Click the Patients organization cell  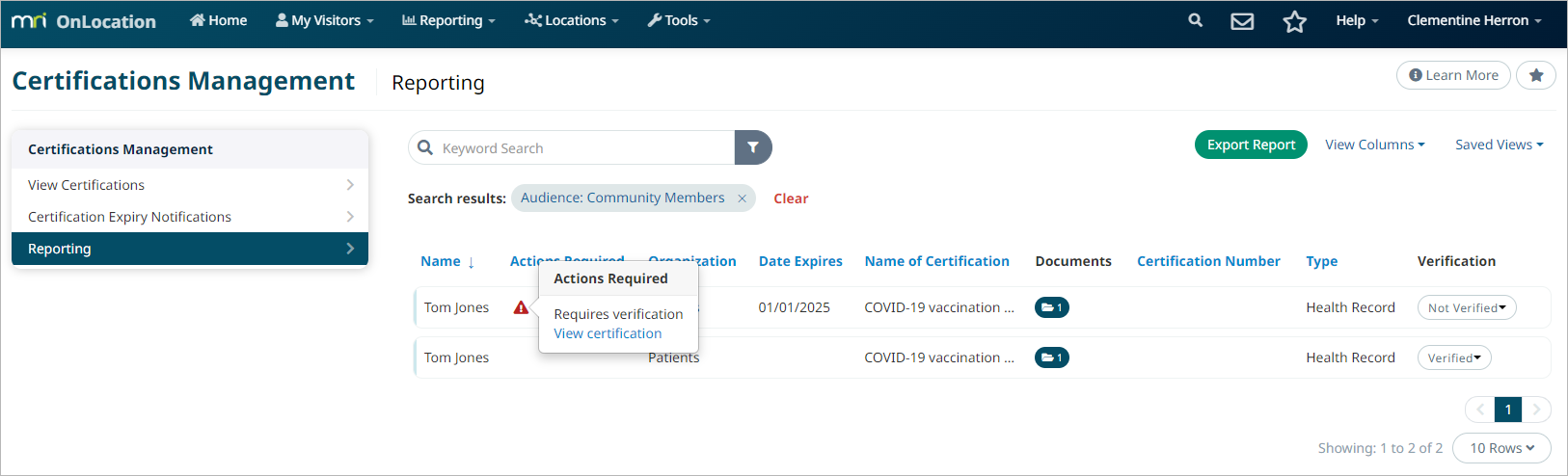click(674, 358)
